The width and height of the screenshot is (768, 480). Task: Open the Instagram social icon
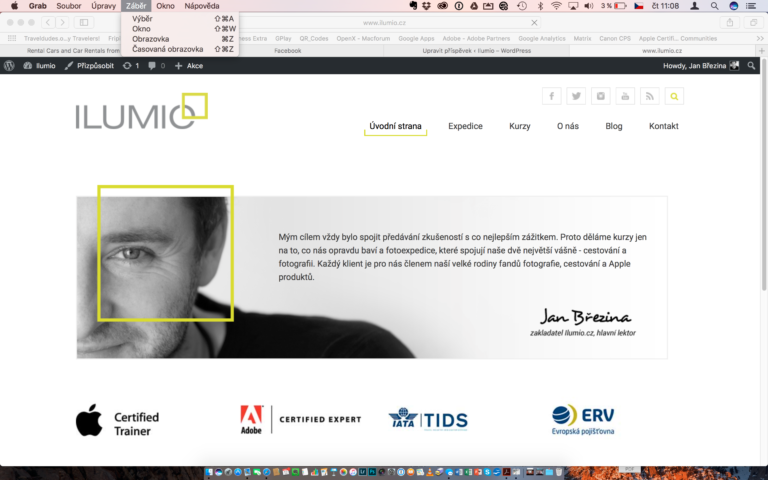(x=601, y=96)
